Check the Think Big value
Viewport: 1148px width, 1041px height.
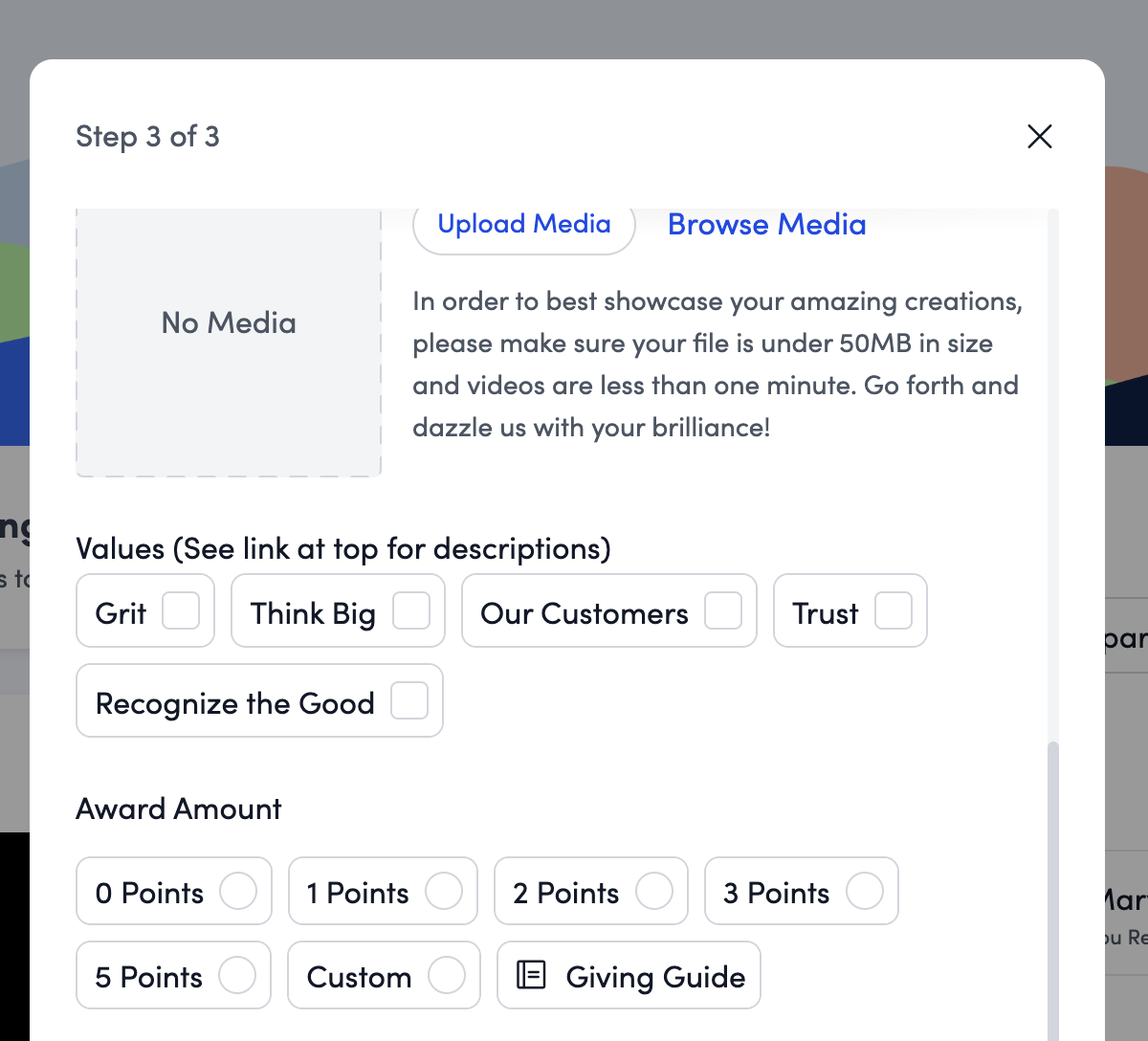(415, 610)
